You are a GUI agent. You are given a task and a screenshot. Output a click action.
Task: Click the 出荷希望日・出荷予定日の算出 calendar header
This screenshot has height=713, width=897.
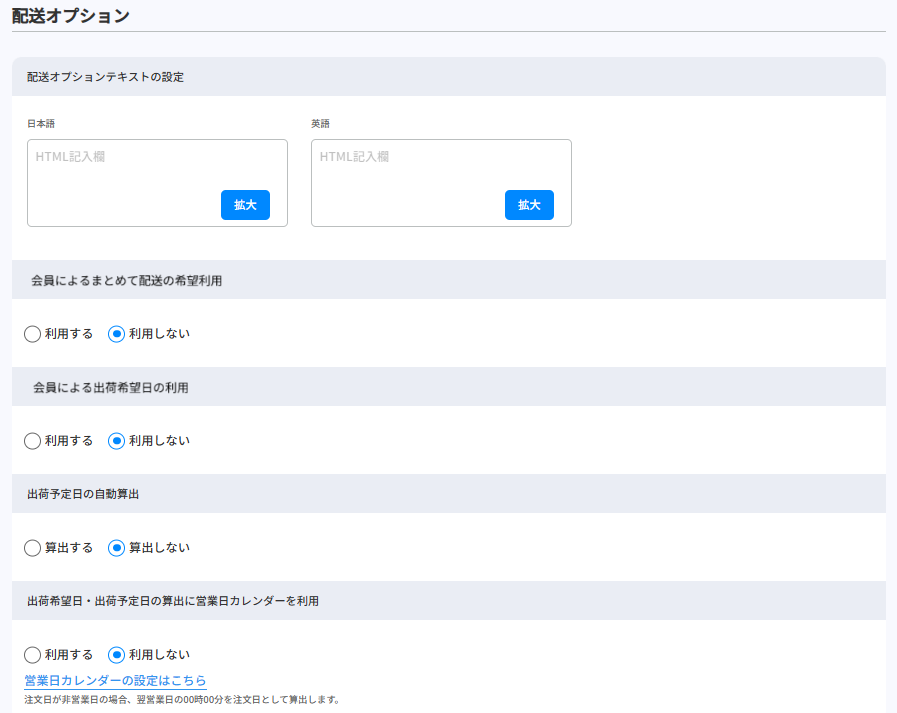point(172,601)
